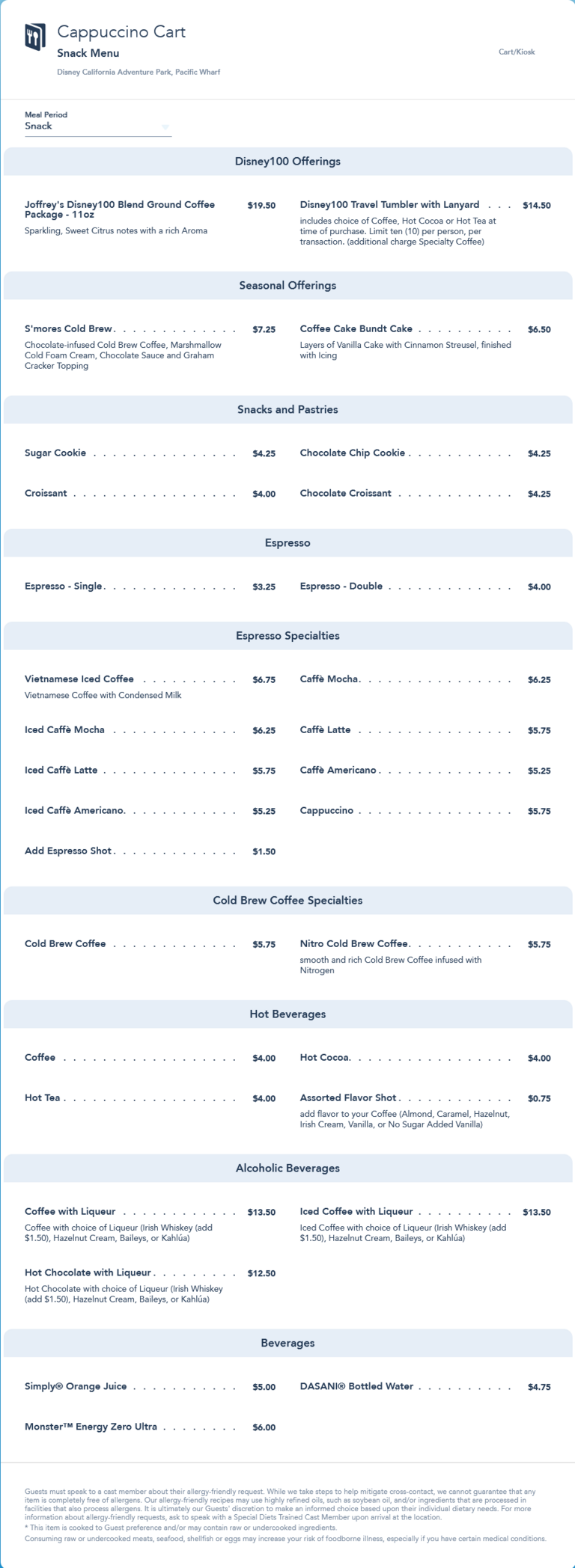Click Hot Chocolate with Liqueur item
The width and height of the screenshot is (575, 1568).
point(88,1272)
